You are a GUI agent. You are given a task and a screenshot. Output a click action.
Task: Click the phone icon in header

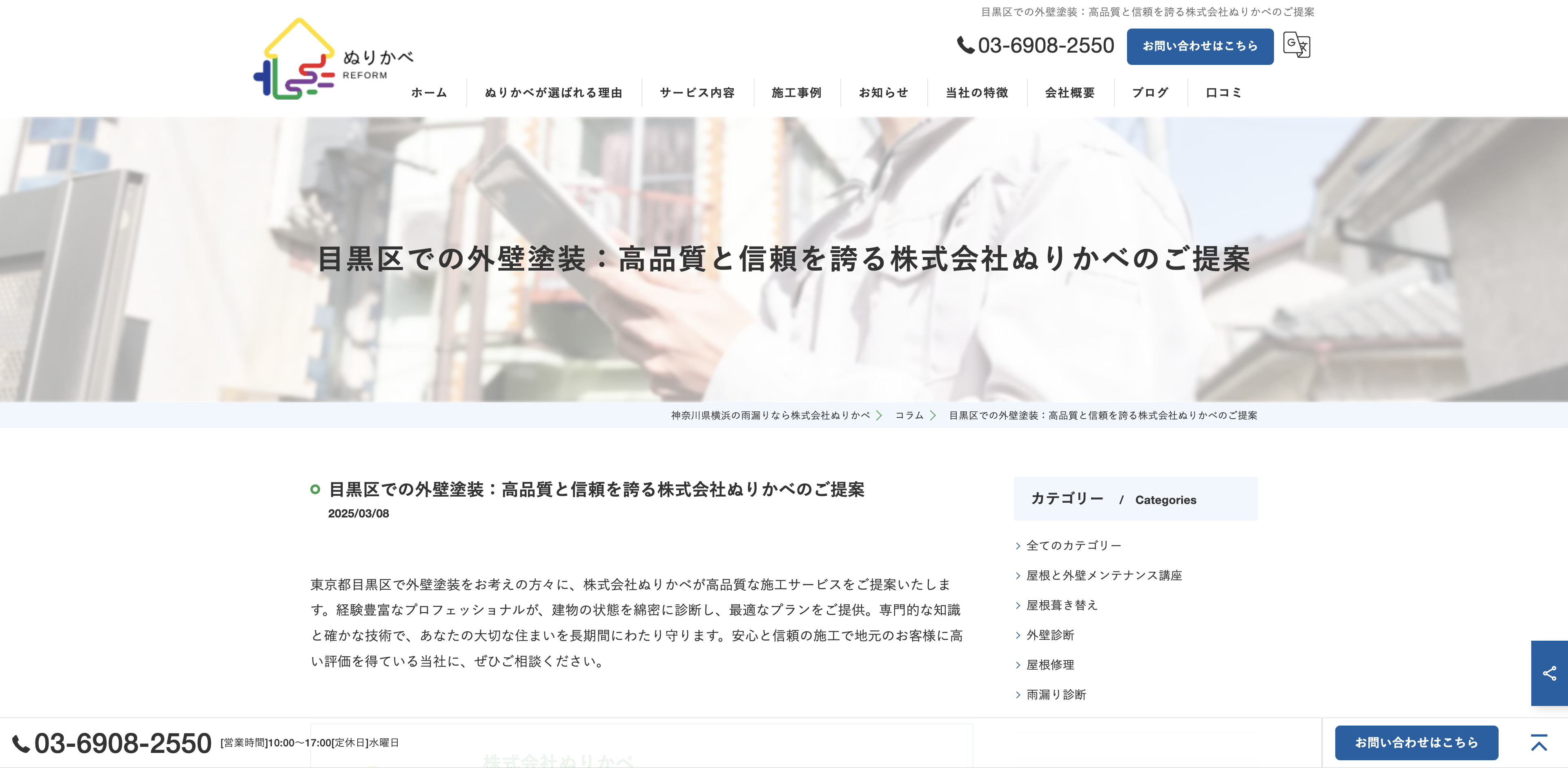[965, 45]
